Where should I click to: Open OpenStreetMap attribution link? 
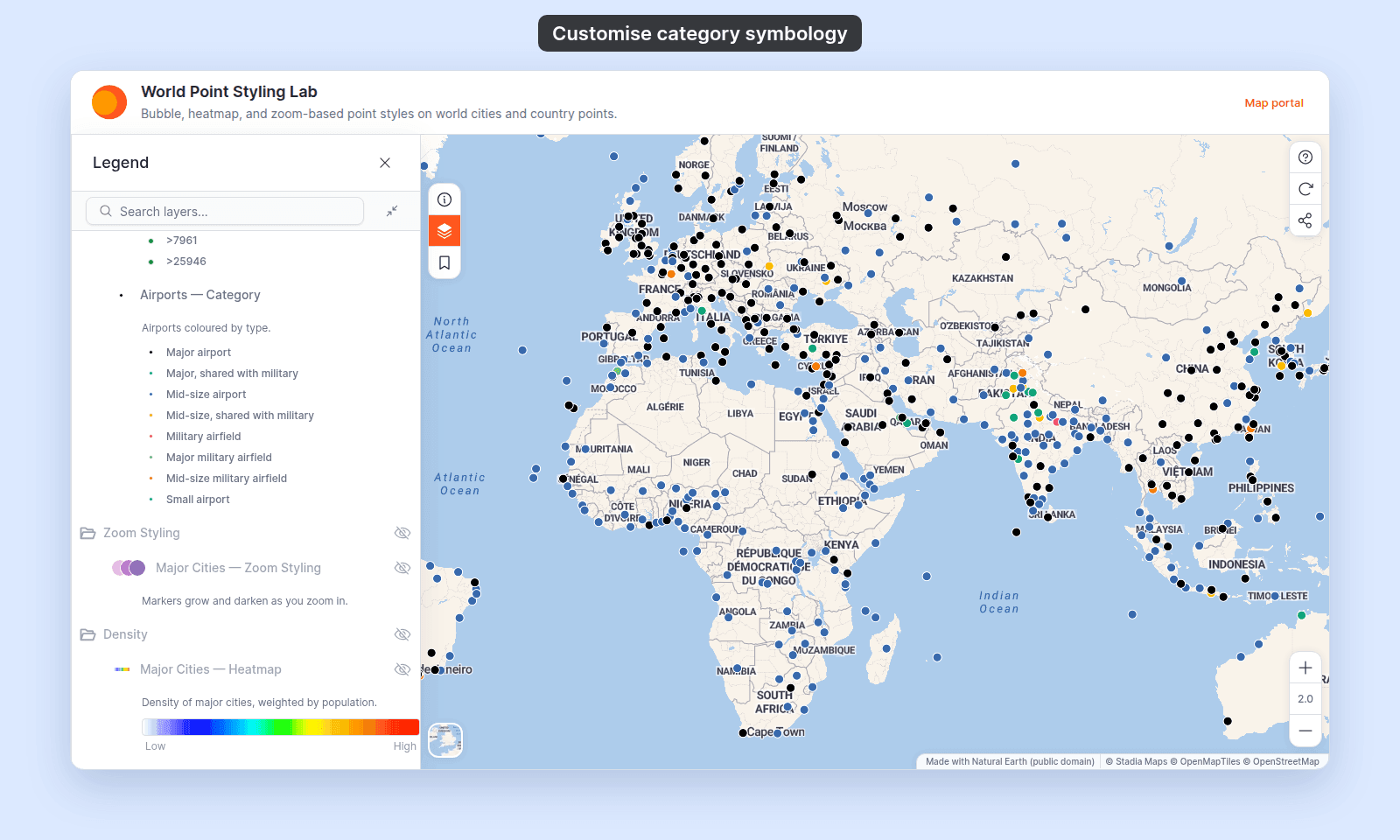(x=1281, y=761)
